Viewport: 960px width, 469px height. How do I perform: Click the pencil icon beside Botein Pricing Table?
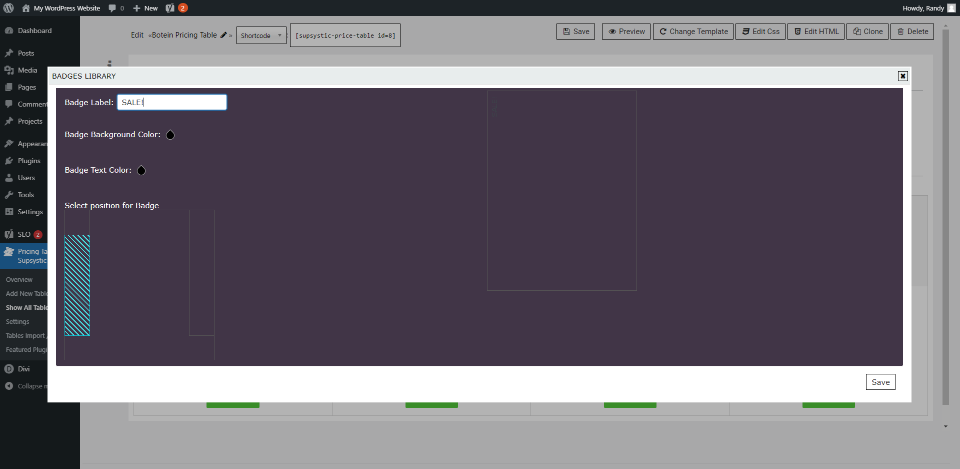(x=223, y=35)
